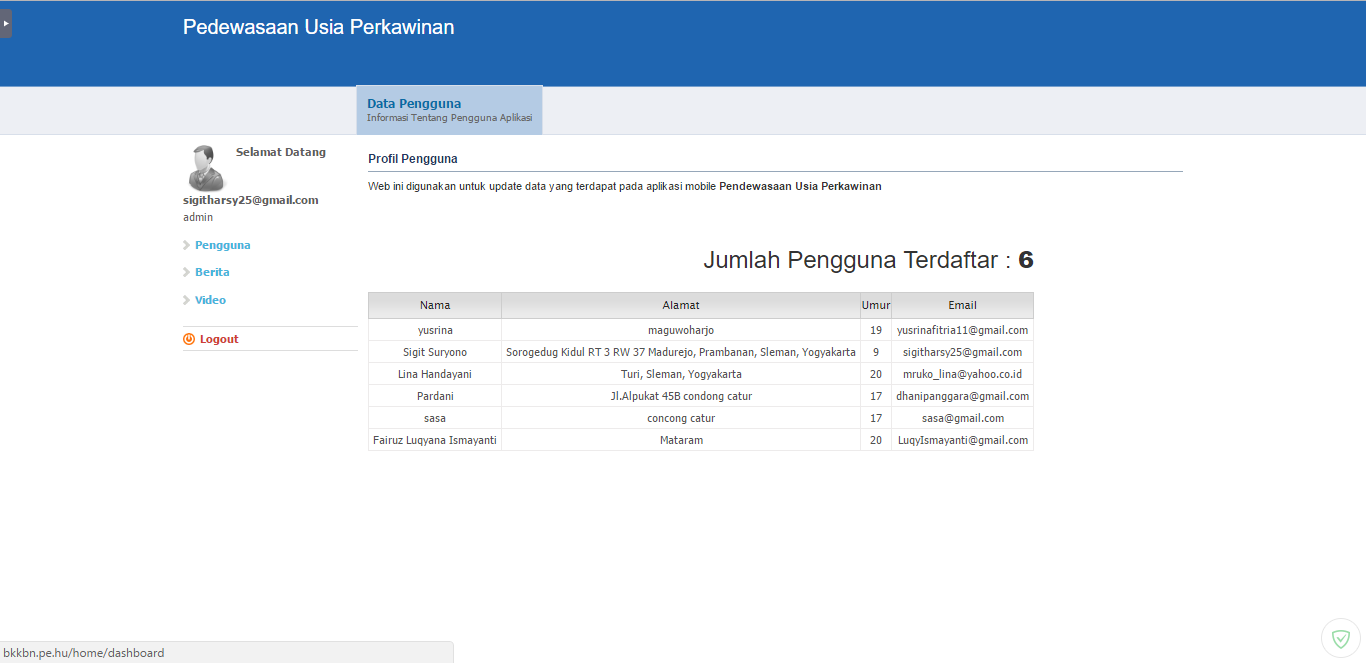Image resolution: width=1366 pixels, height=663 pixels.
Task: Click the age 9 in Sigit Suryono's row
Action: coord(876,352)
